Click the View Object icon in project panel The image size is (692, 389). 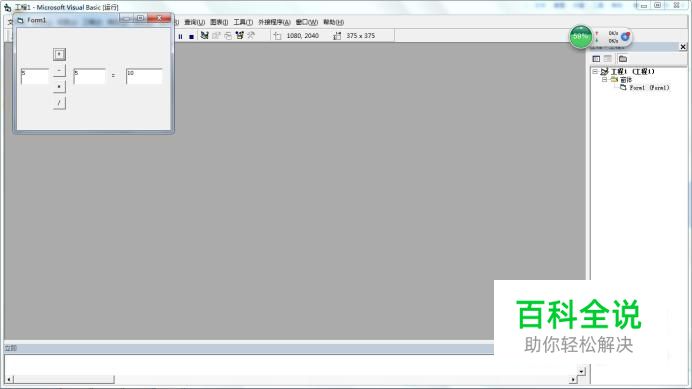pos(608,59)
